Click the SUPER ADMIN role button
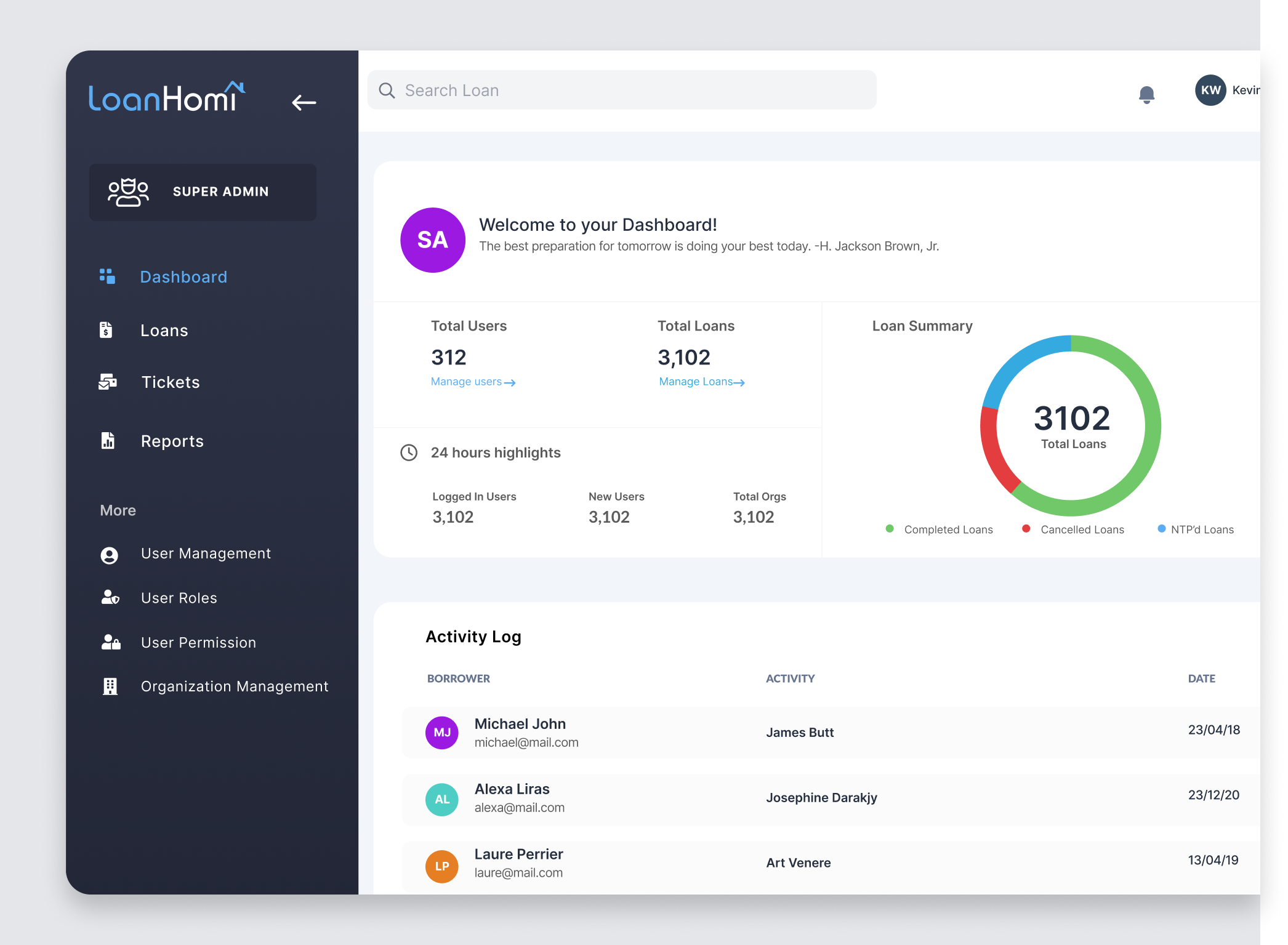This screenshot has height=945, width=1288. coord(203,192)
